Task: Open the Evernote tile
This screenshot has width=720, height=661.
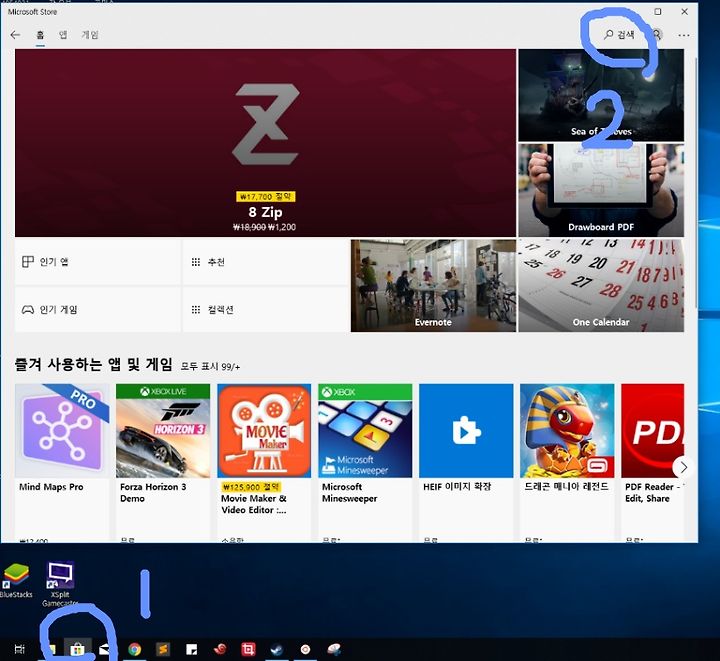Action: [x=433, y=285]
